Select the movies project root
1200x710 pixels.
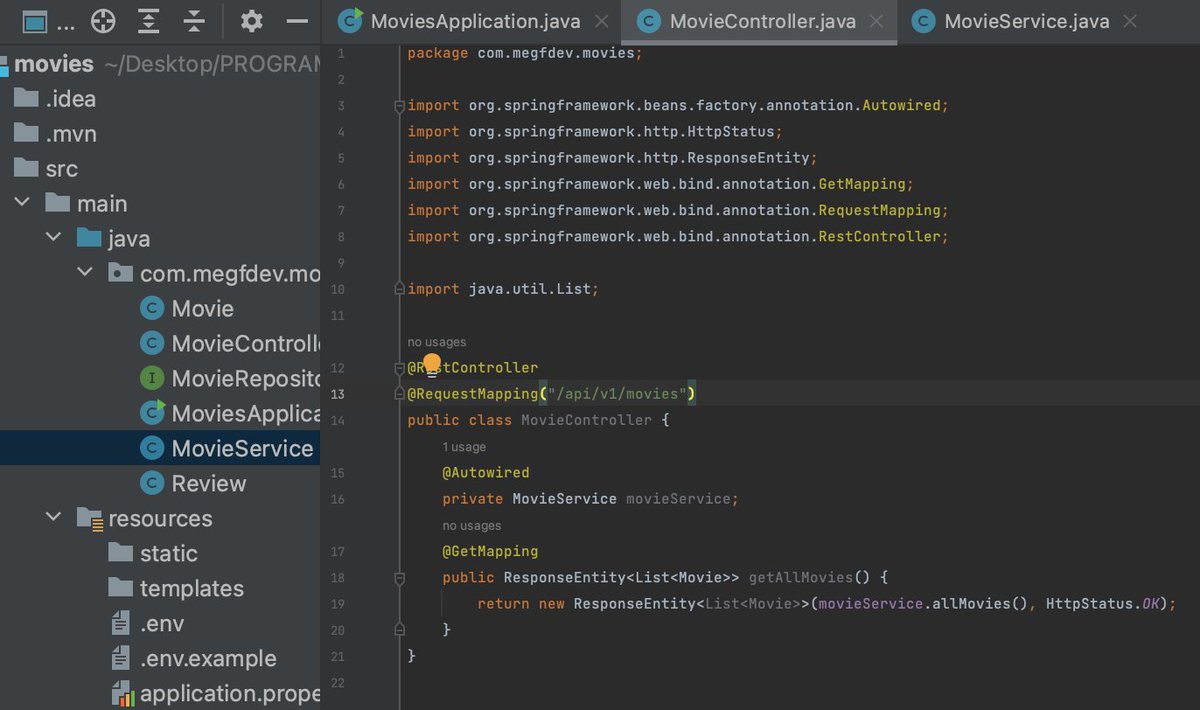click(160, 63)
